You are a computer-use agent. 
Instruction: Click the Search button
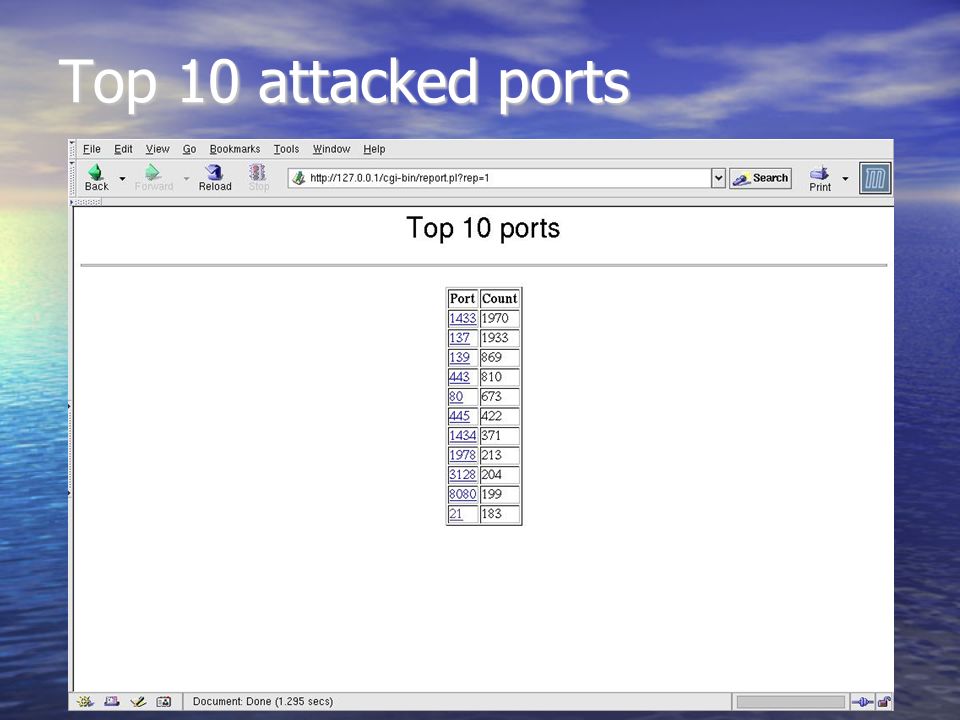coord(760,178)
